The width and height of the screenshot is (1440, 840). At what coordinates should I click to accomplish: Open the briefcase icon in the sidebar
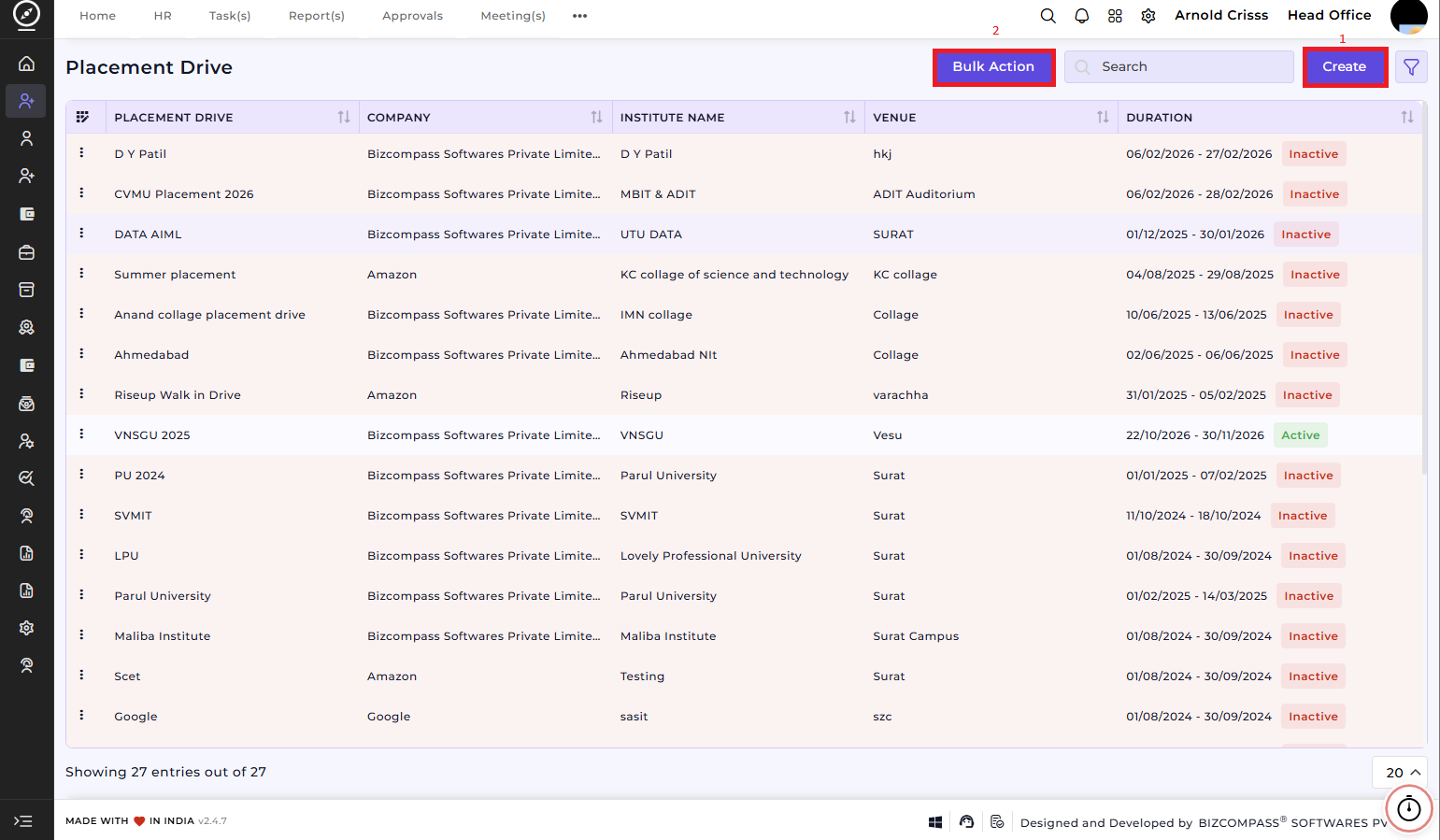tap(26, 252)
